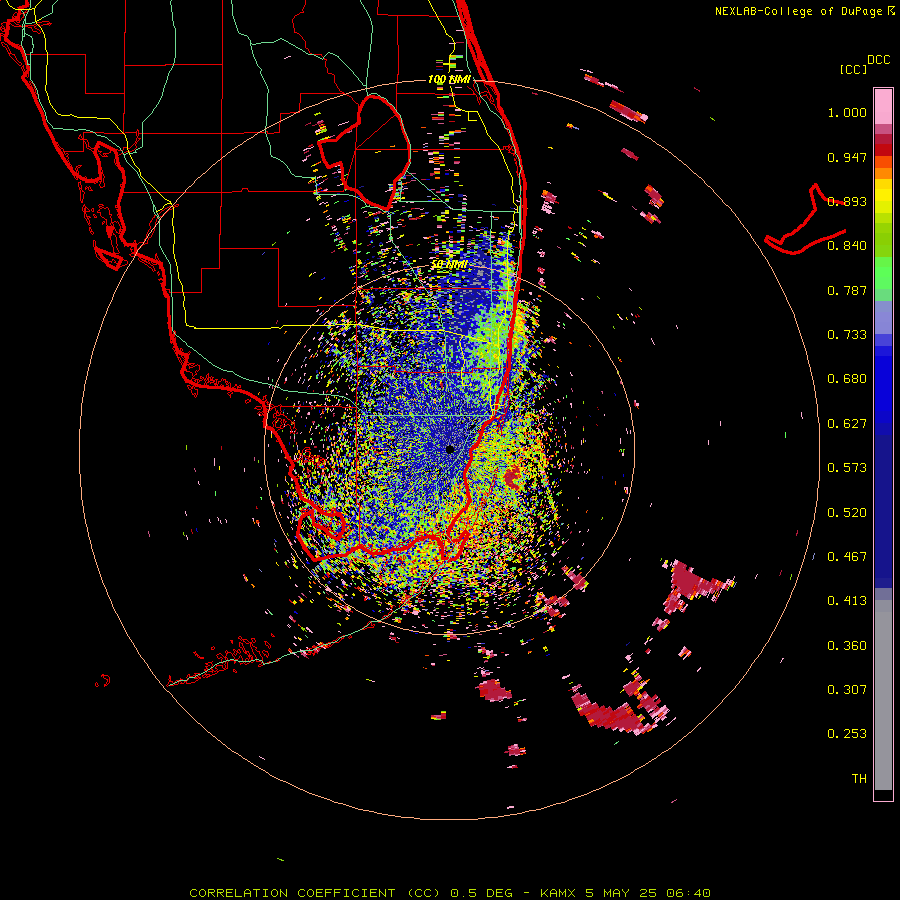Click the NEXLAB-College of DuPage header text
900x900 pixels.
798,11
